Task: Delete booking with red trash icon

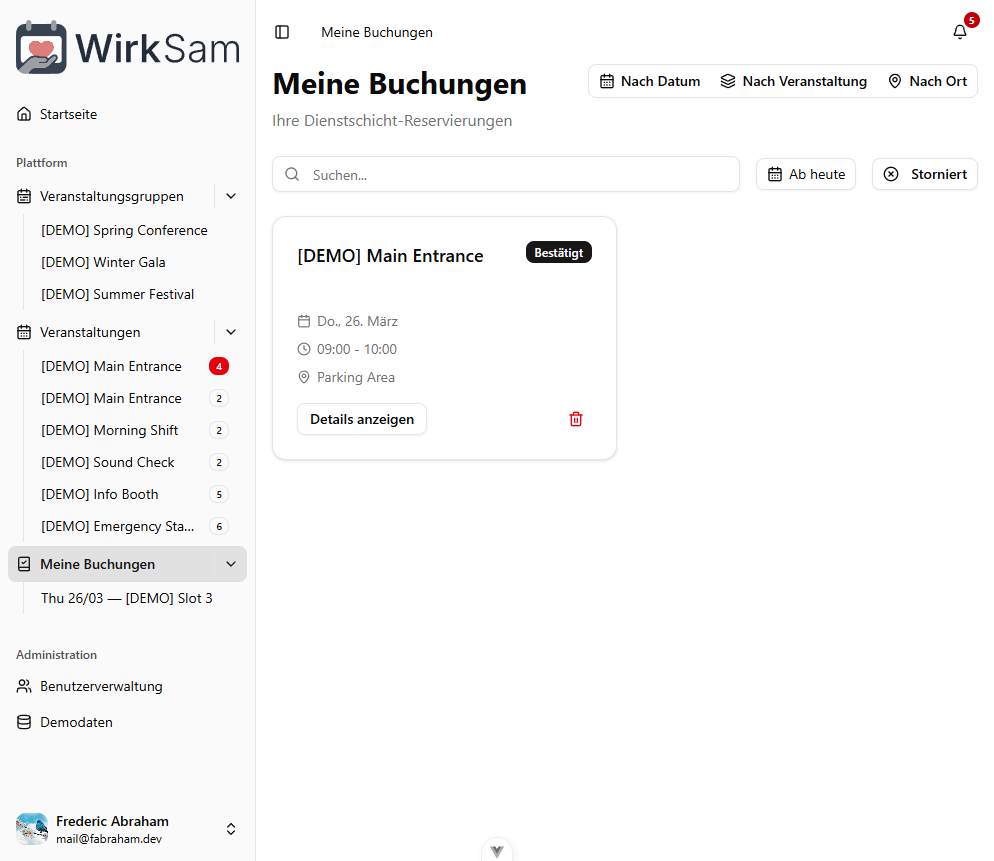Action: click(x=576, y=419)
